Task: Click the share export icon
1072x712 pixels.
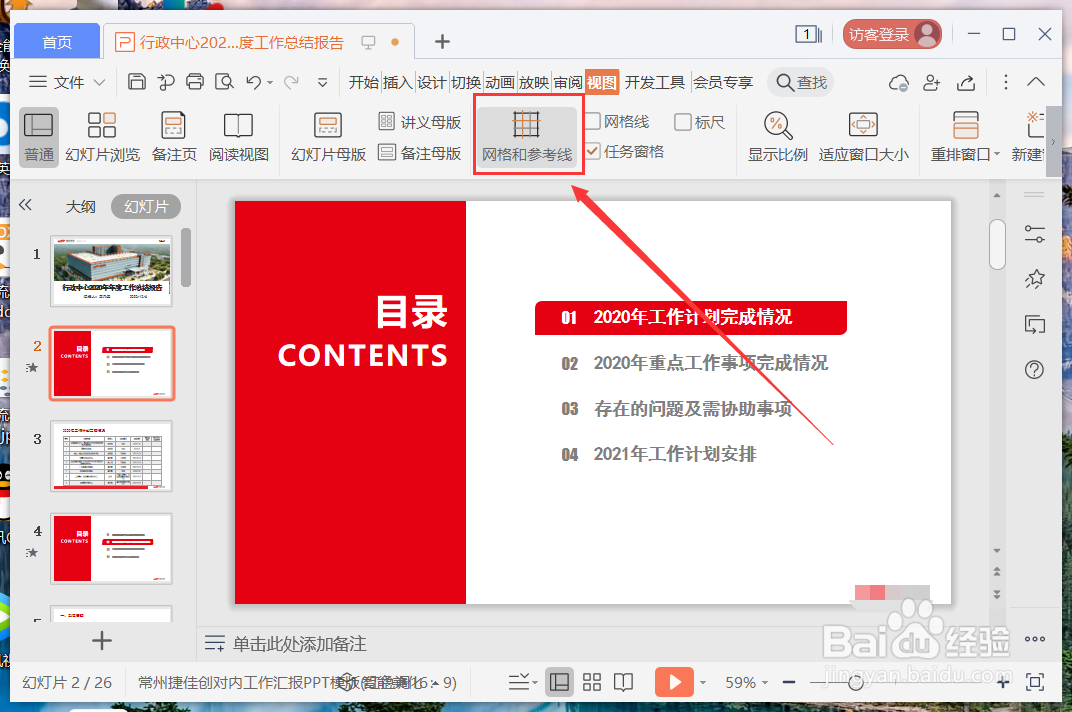Action: tap(965, 83)
